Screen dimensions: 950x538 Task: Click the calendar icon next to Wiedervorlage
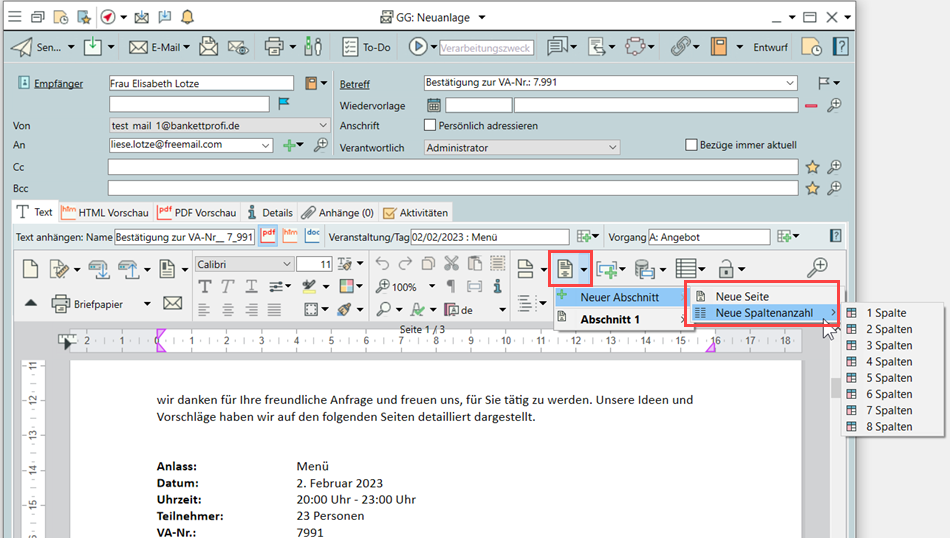(x=434, y=105)
